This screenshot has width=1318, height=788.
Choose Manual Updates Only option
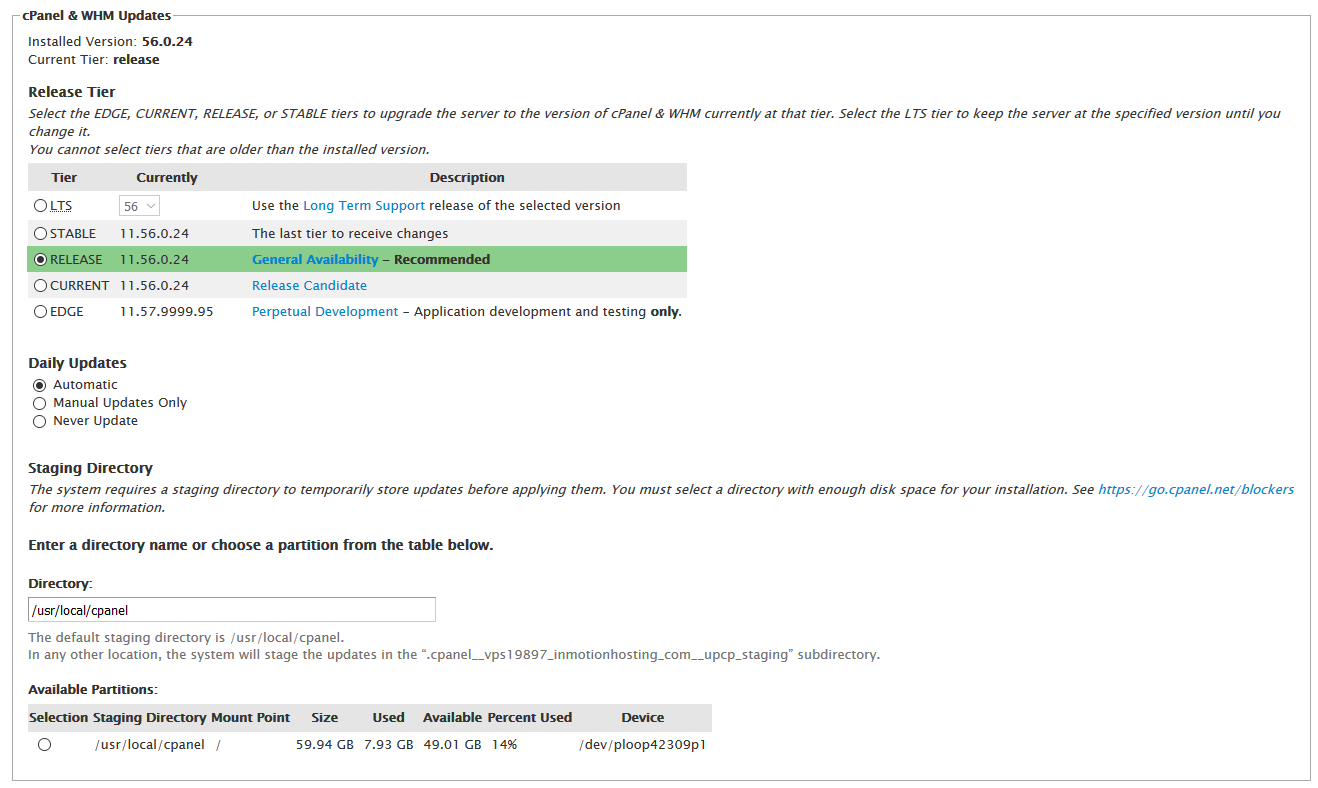coord(39,403)
